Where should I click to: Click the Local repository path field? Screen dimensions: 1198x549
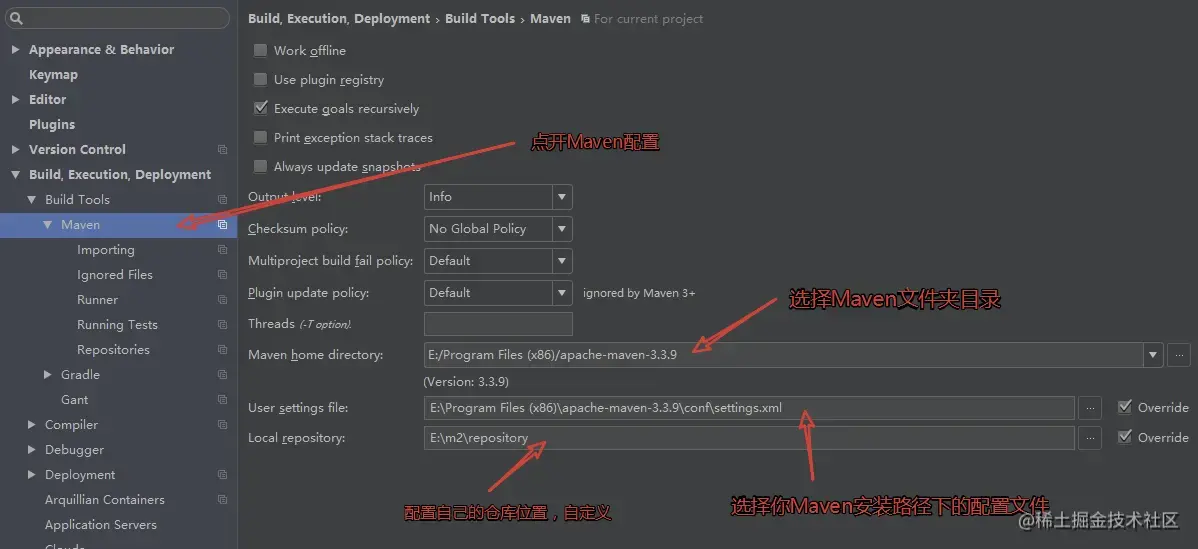(x=750, y=438)
